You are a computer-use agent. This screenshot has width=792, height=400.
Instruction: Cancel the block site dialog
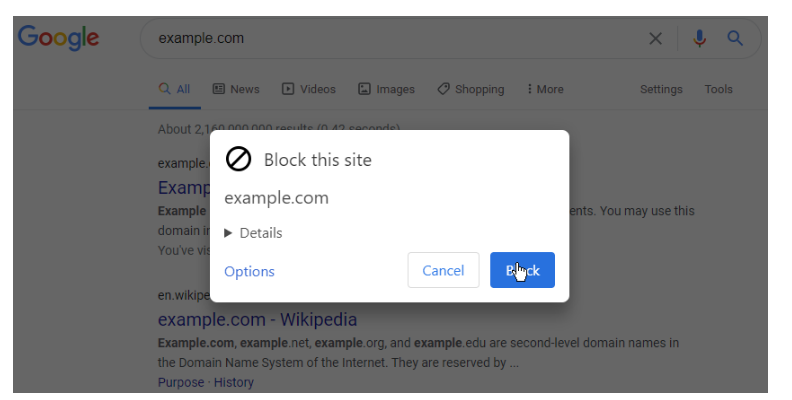(x=443, y=270)
